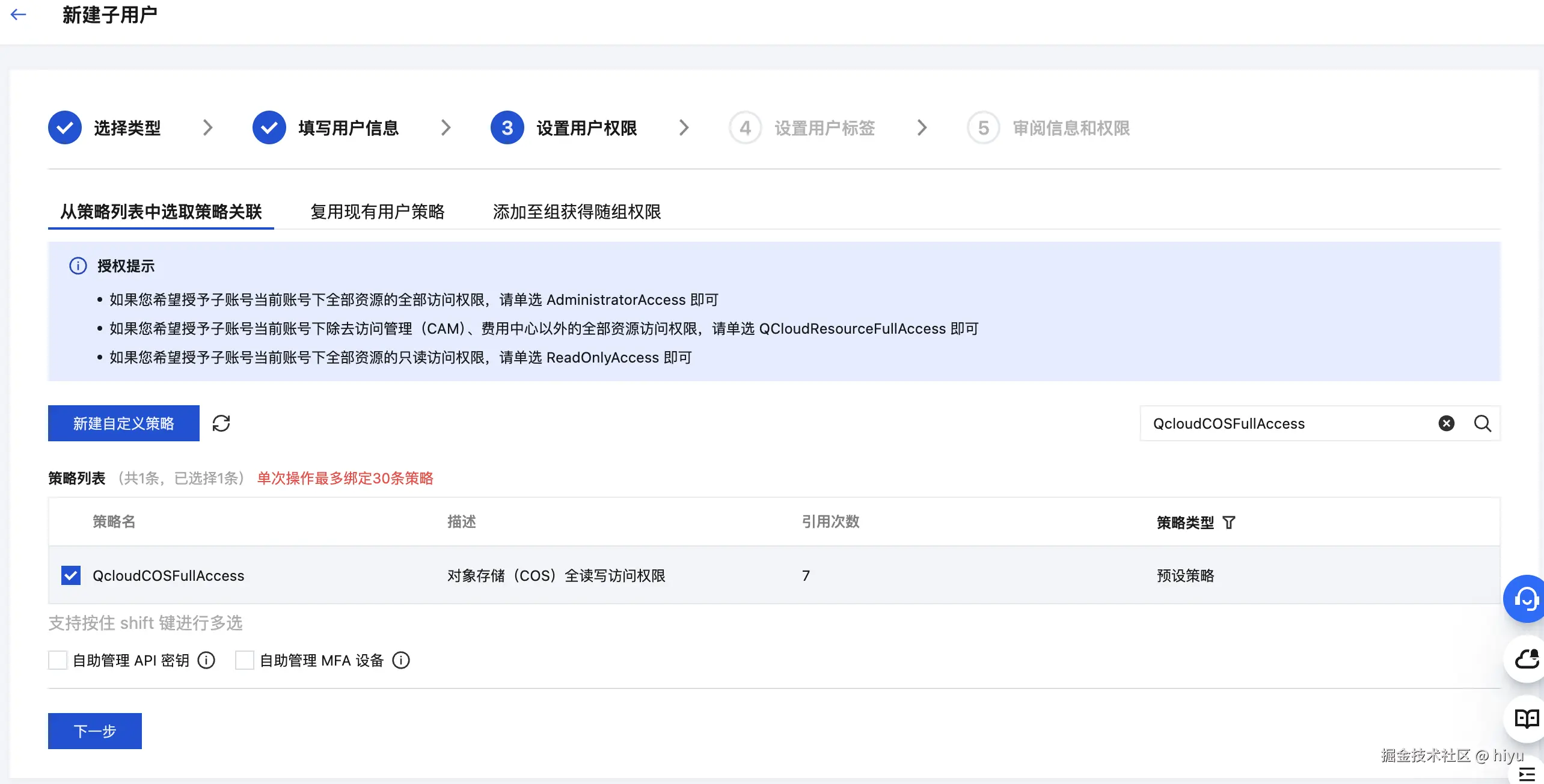
Task: Open the documentation book floating icon
Action: coord(1526,718)
